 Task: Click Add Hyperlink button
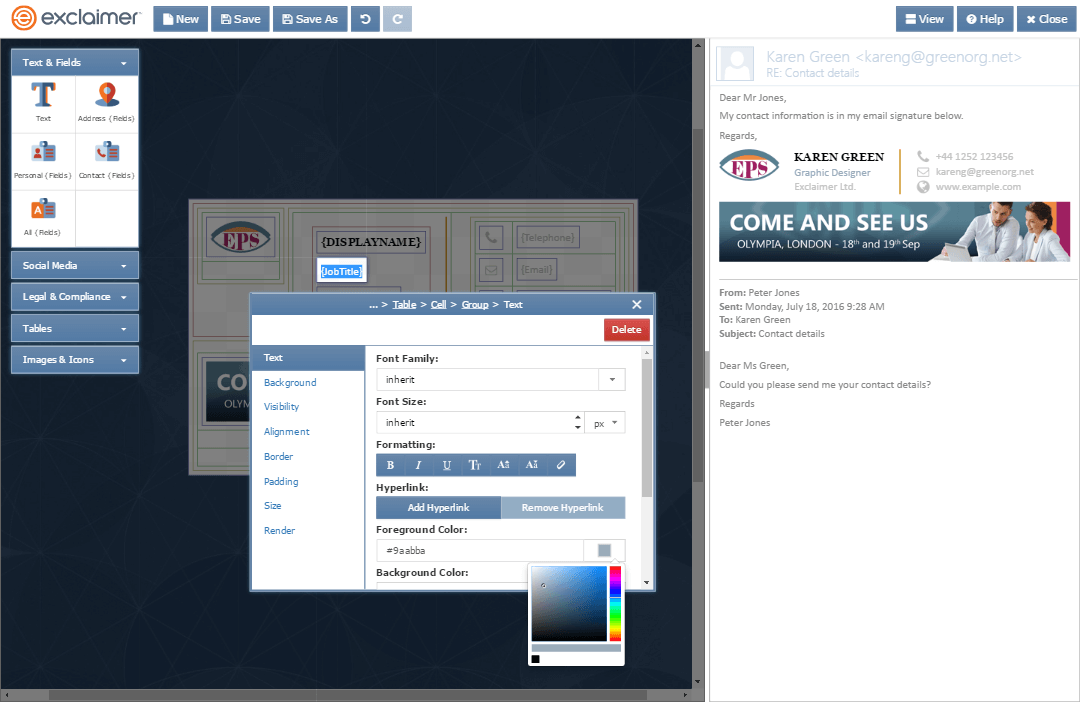coord(438,508)
